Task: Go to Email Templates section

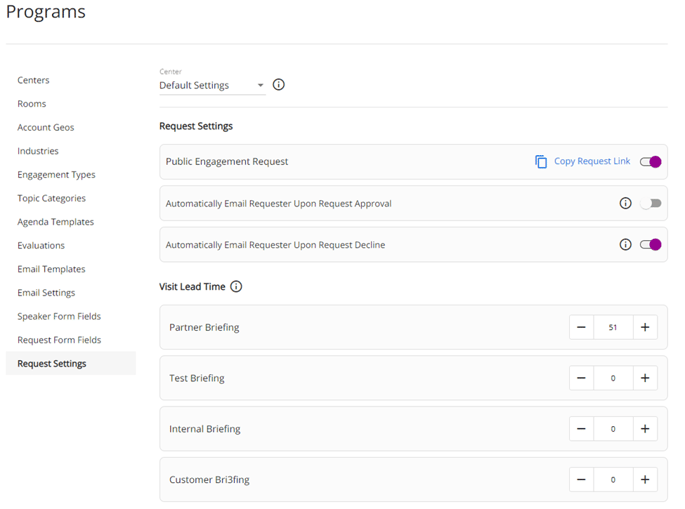Action: point(51,269)
